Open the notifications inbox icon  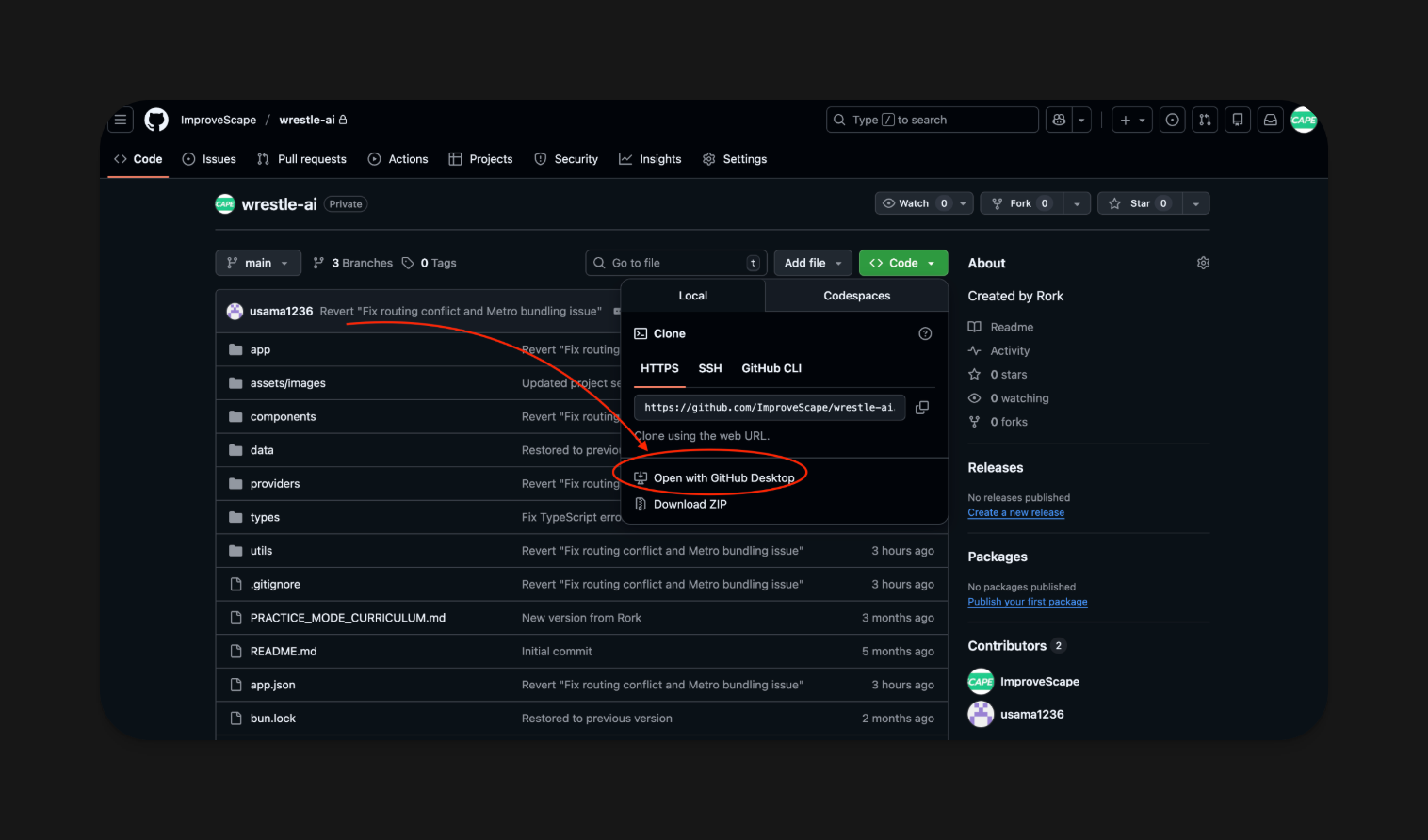click(x=1271, y=120)
